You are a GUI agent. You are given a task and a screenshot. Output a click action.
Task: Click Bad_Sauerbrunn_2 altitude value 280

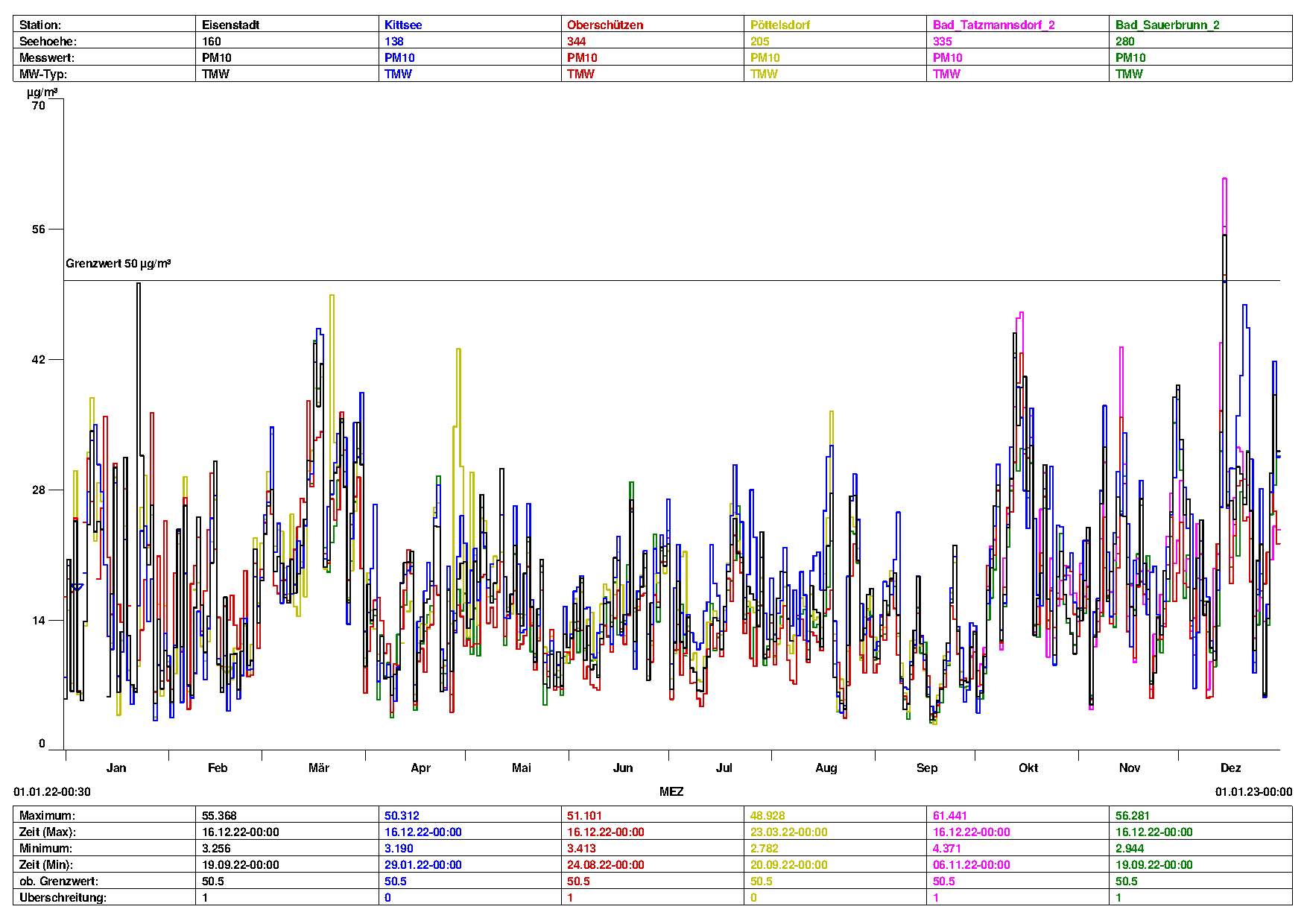[x=1125, y=41]
